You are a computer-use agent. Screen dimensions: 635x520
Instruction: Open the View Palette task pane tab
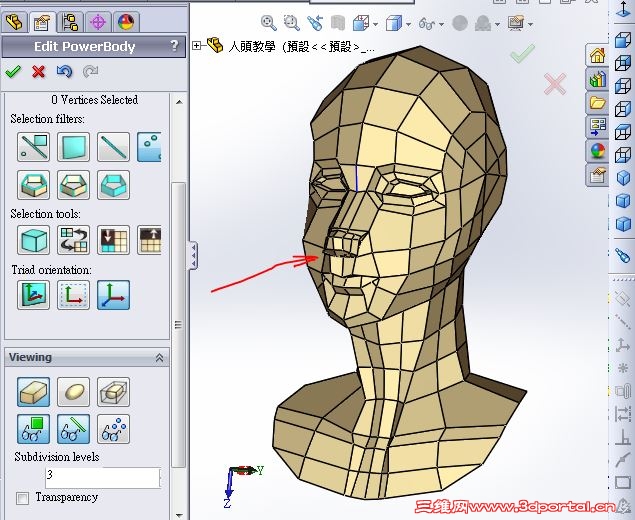(x=597, y=127)
